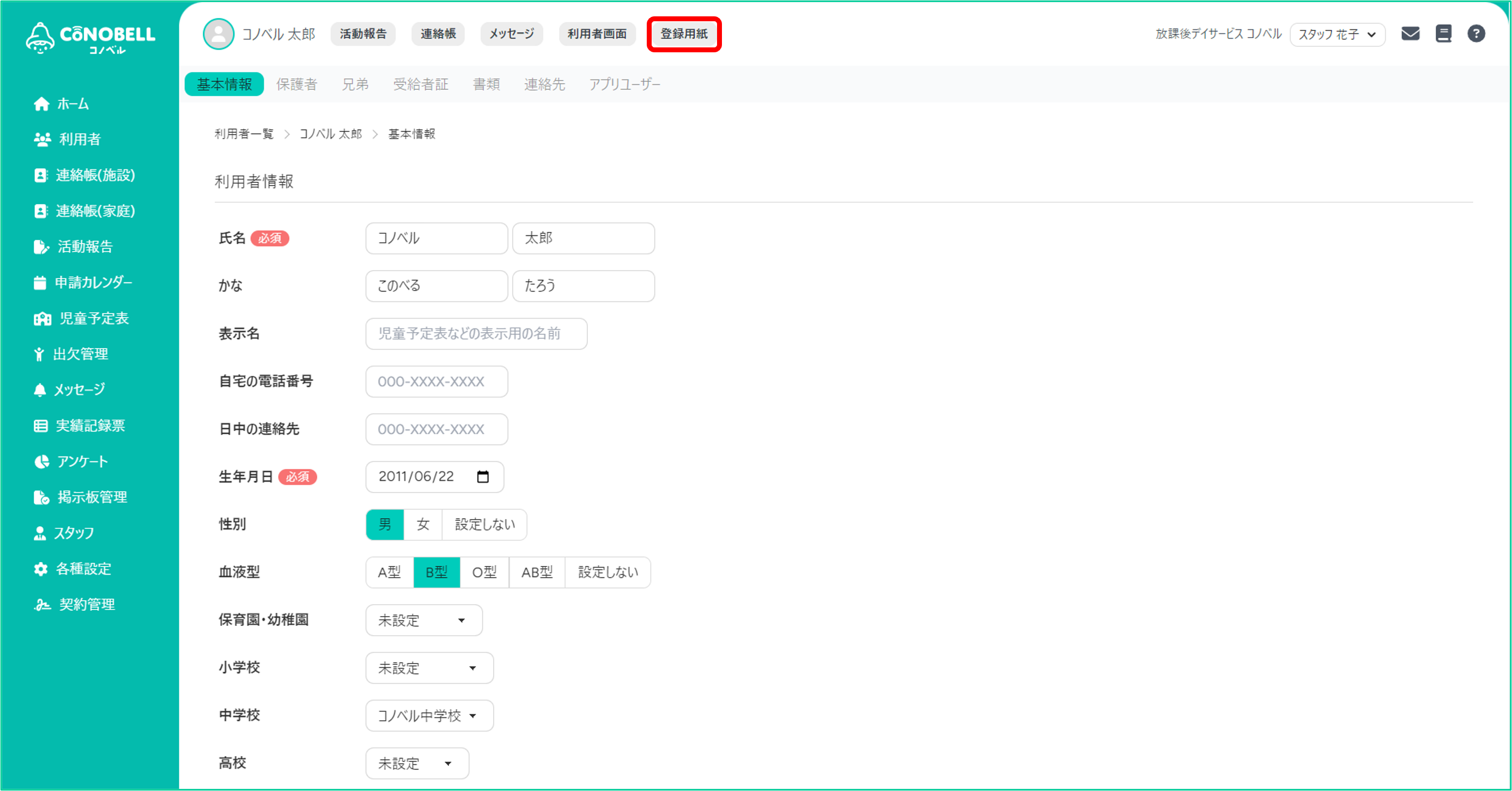The image size is (1512, 791).
Task: Click the sidebar メッセージ bell icon
Action: pyautogui.click(x=39, y=390)
